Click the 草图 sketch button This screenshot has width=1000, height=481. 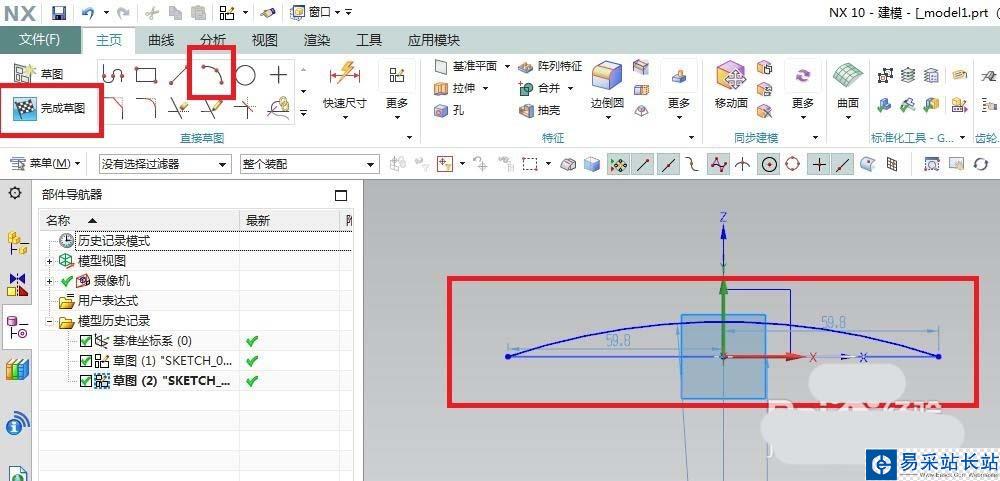coord(40,74)
